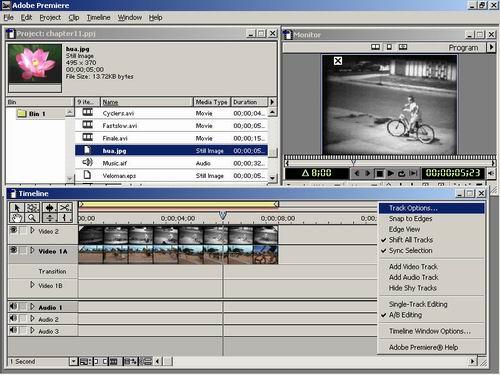
Task: Select the Range Select tool in Timeline
Action: 32,208
